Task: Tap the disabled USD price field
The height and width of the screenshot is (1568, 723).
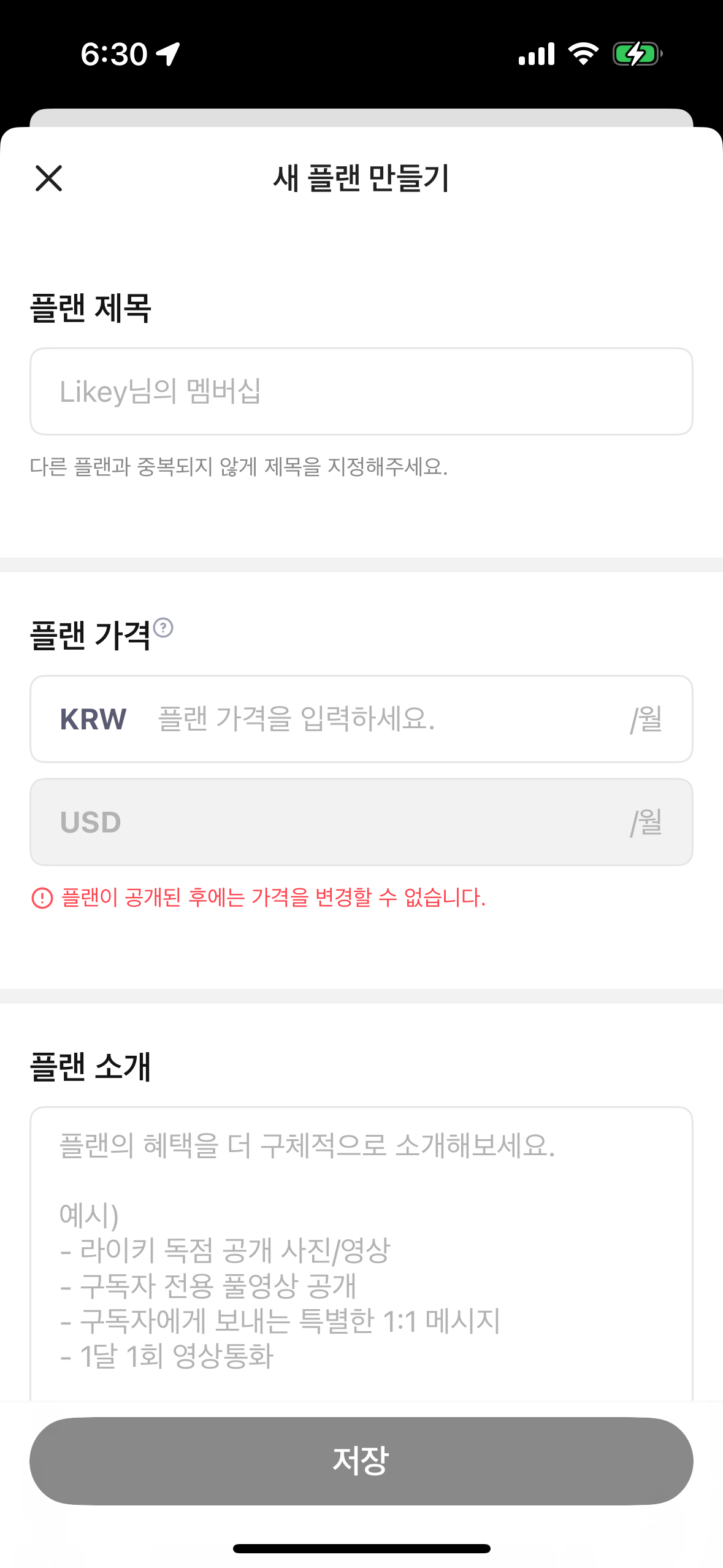Action: click(x=361, y=822)
